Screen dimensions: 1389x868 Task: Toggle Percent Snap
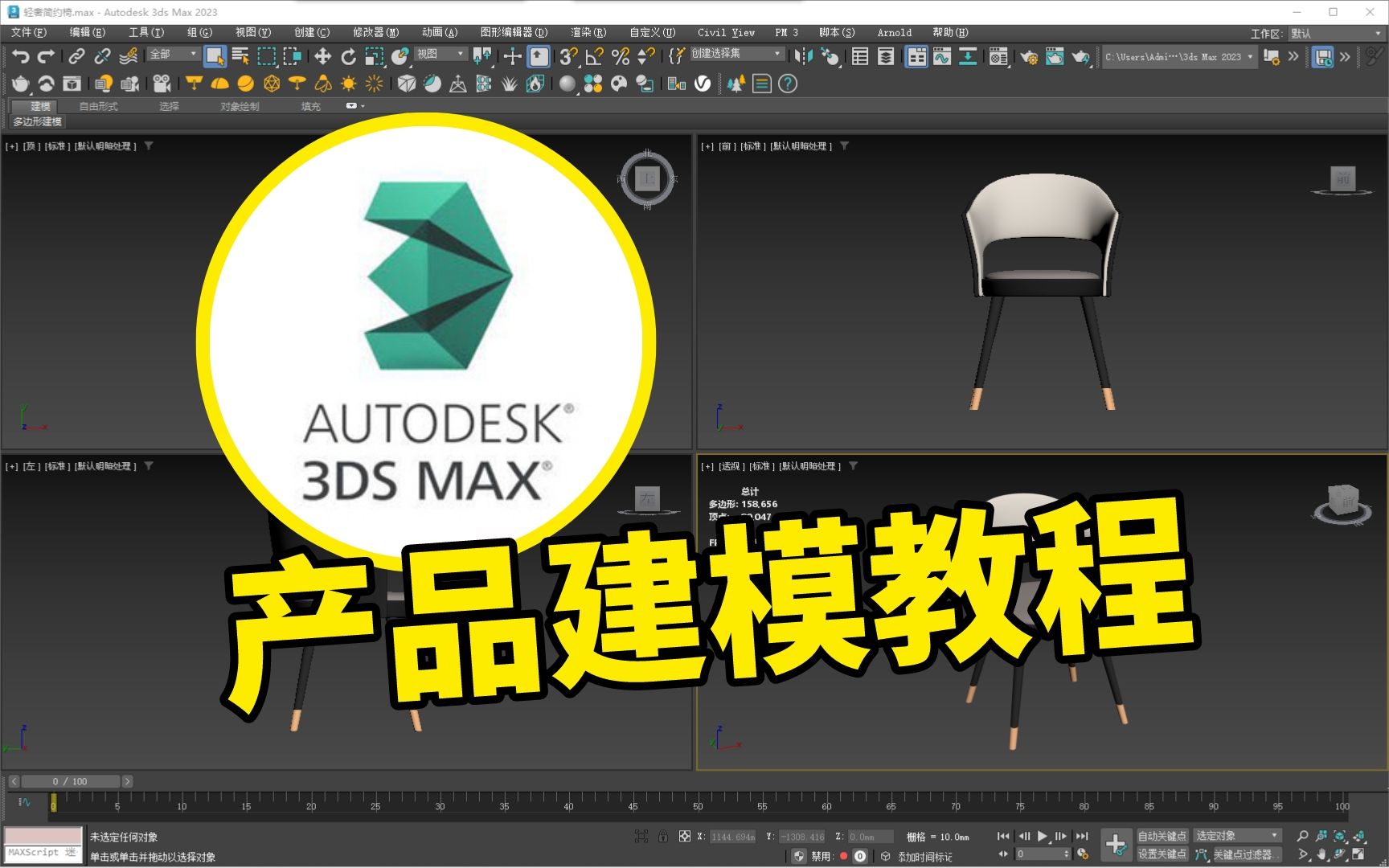click(621, 56)
